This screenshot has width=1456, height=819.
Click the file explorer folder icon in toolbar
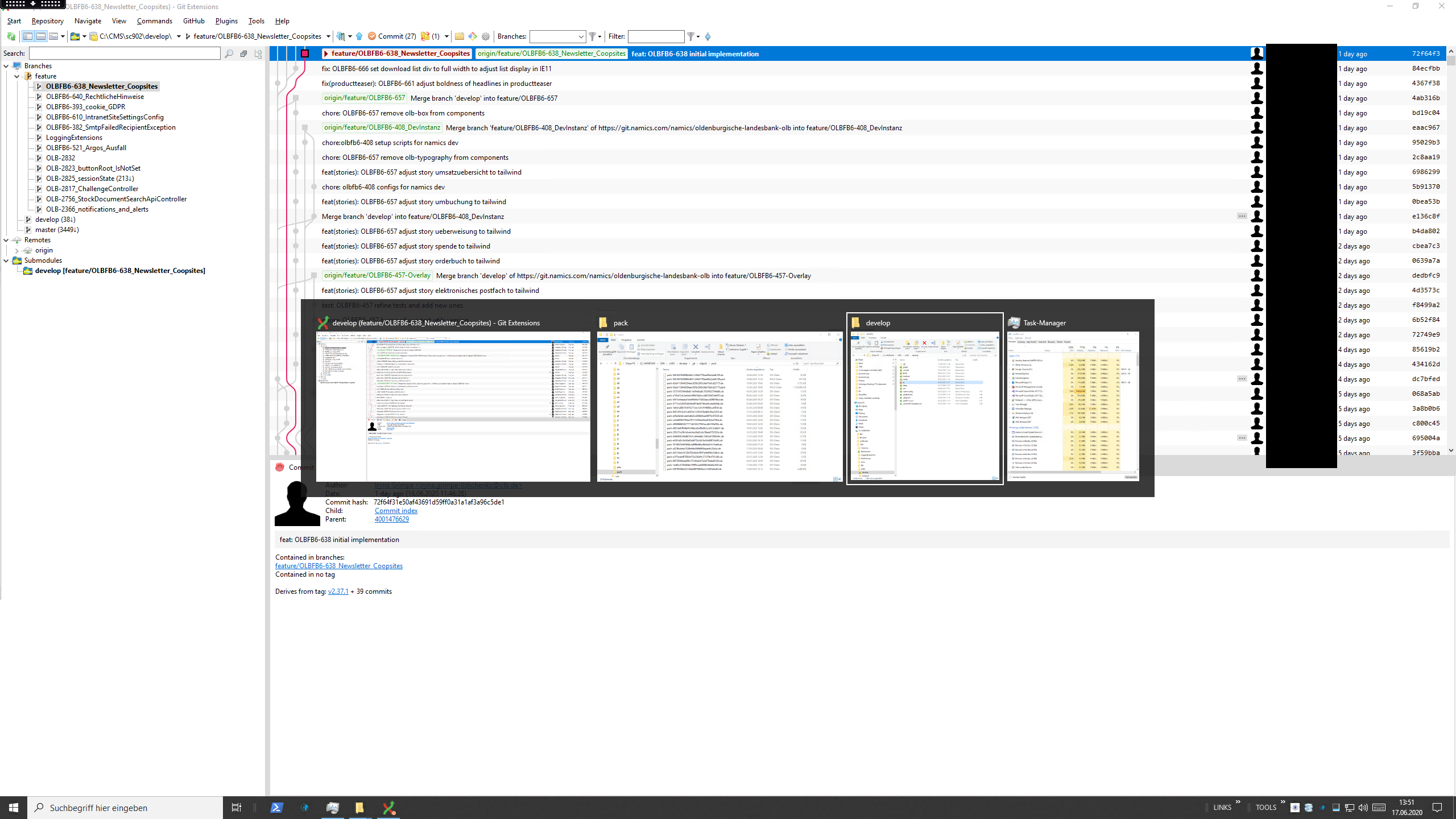click(459, 36)
